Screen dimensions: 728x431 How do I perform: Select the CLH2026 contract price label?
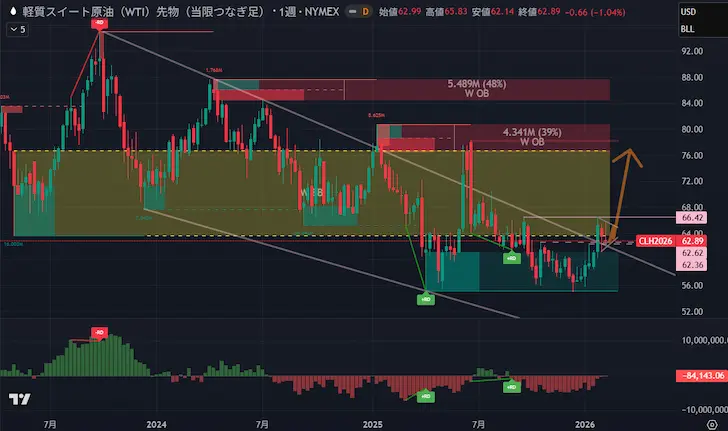pyautogui.click(x=656, y=241)
